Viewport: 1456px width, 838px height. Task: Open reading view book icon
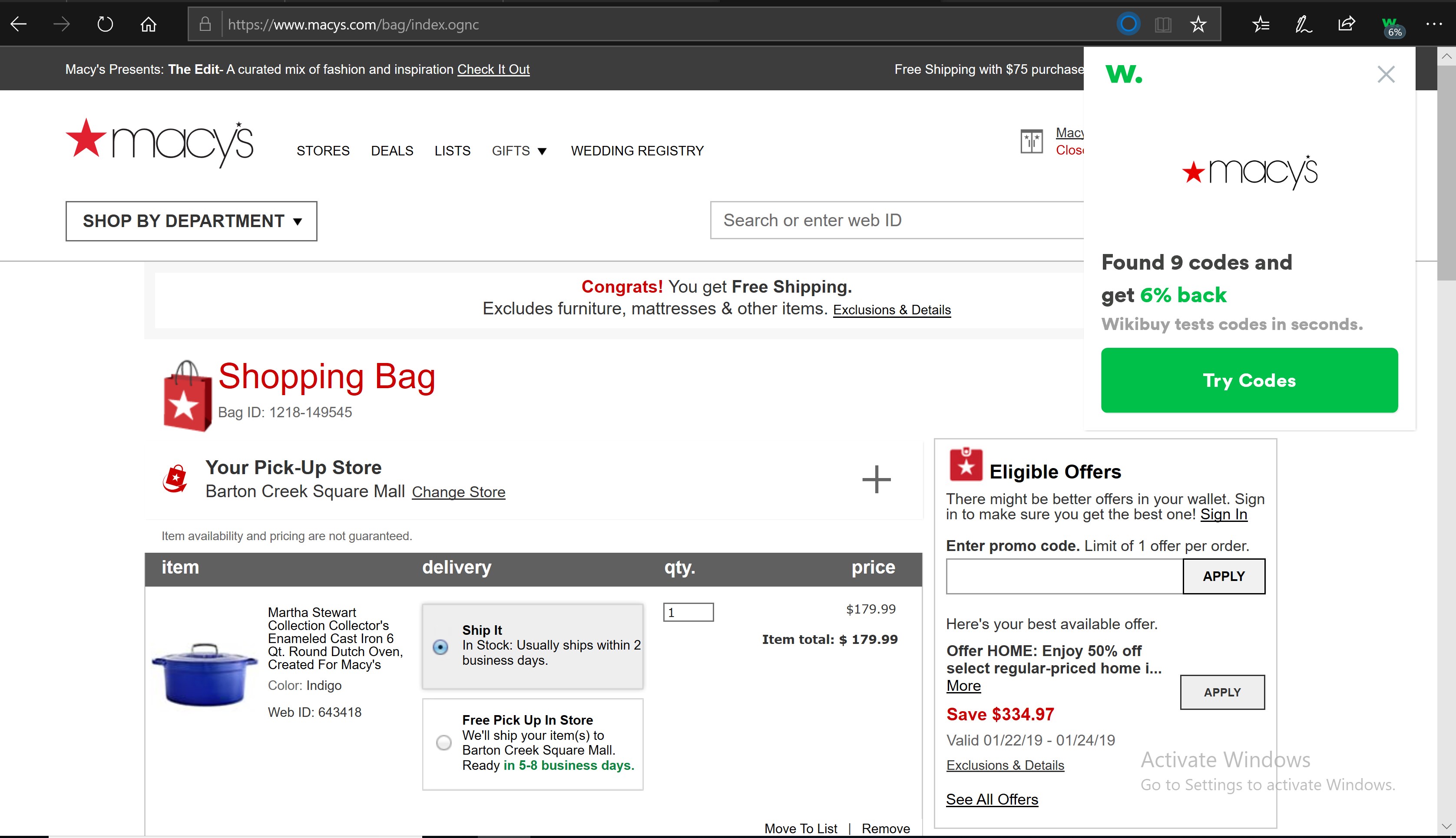(1163, 24)
